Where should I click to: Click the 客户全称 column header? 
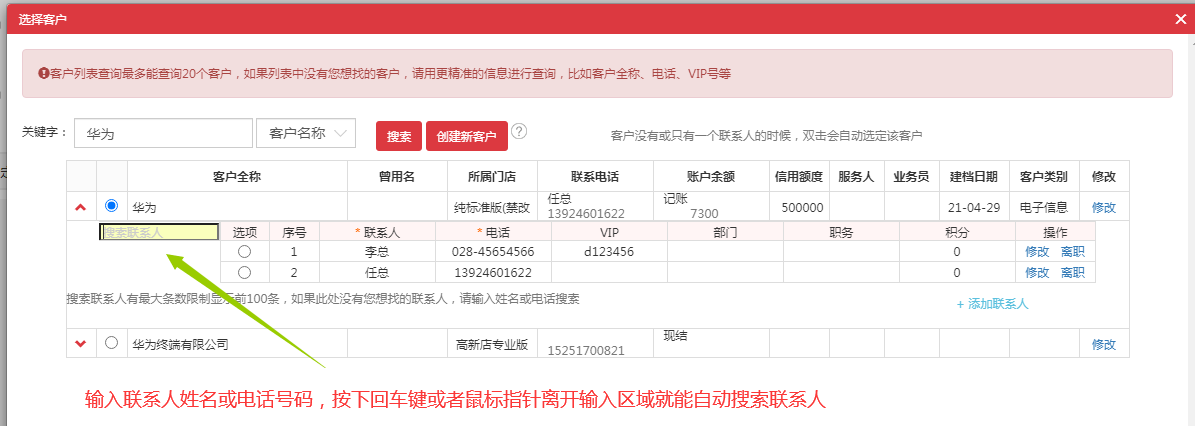click(x=237, y=177)
